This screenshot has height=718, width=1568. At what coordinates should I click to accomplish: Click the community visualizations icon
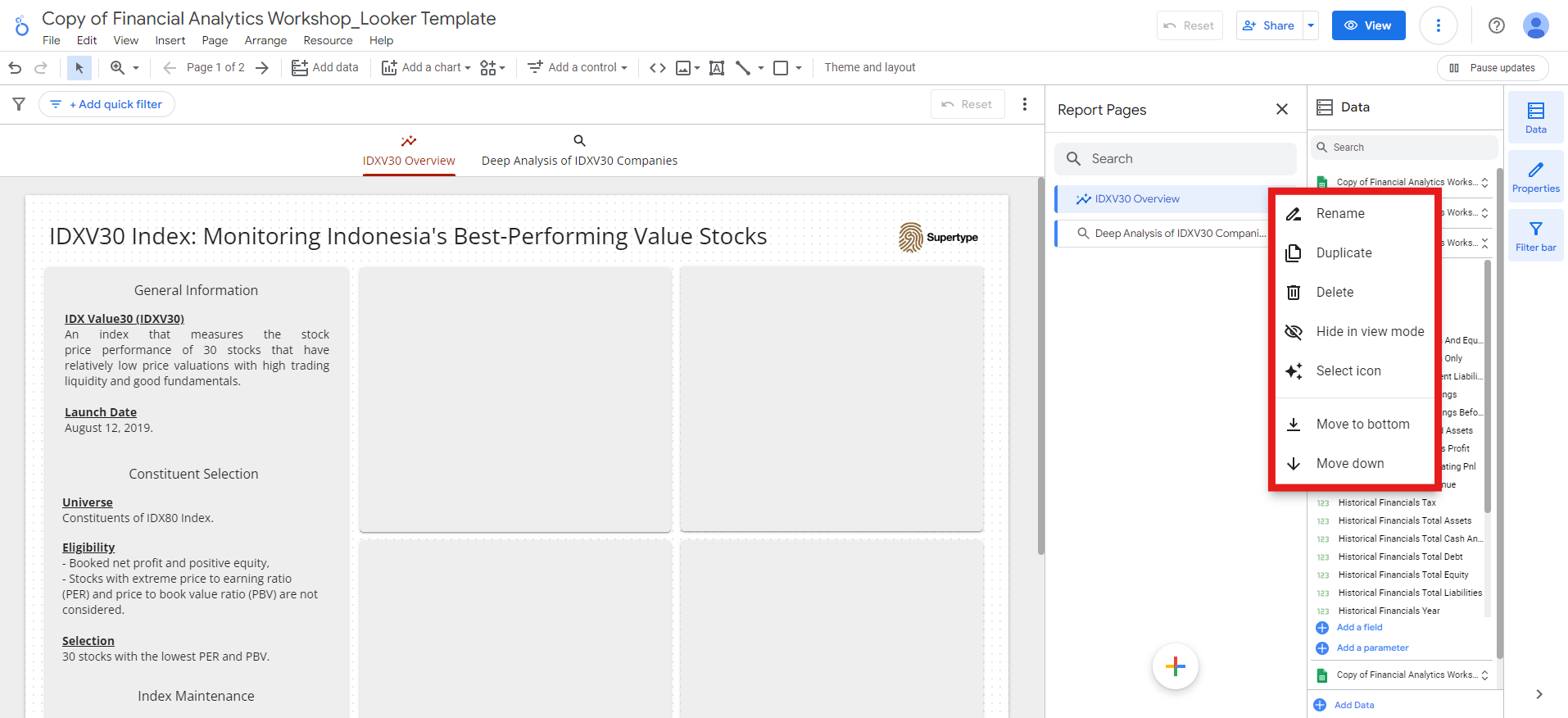click(492, 68)
